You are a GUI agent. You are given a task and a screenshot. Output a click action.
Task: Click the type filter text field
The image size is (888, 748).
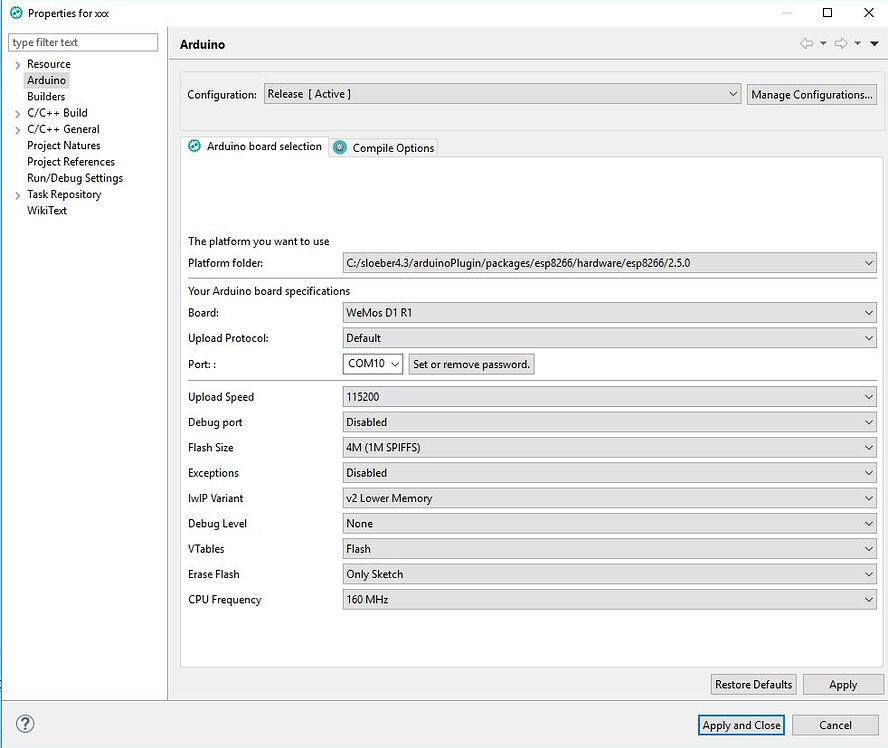[x=83, y=42]
